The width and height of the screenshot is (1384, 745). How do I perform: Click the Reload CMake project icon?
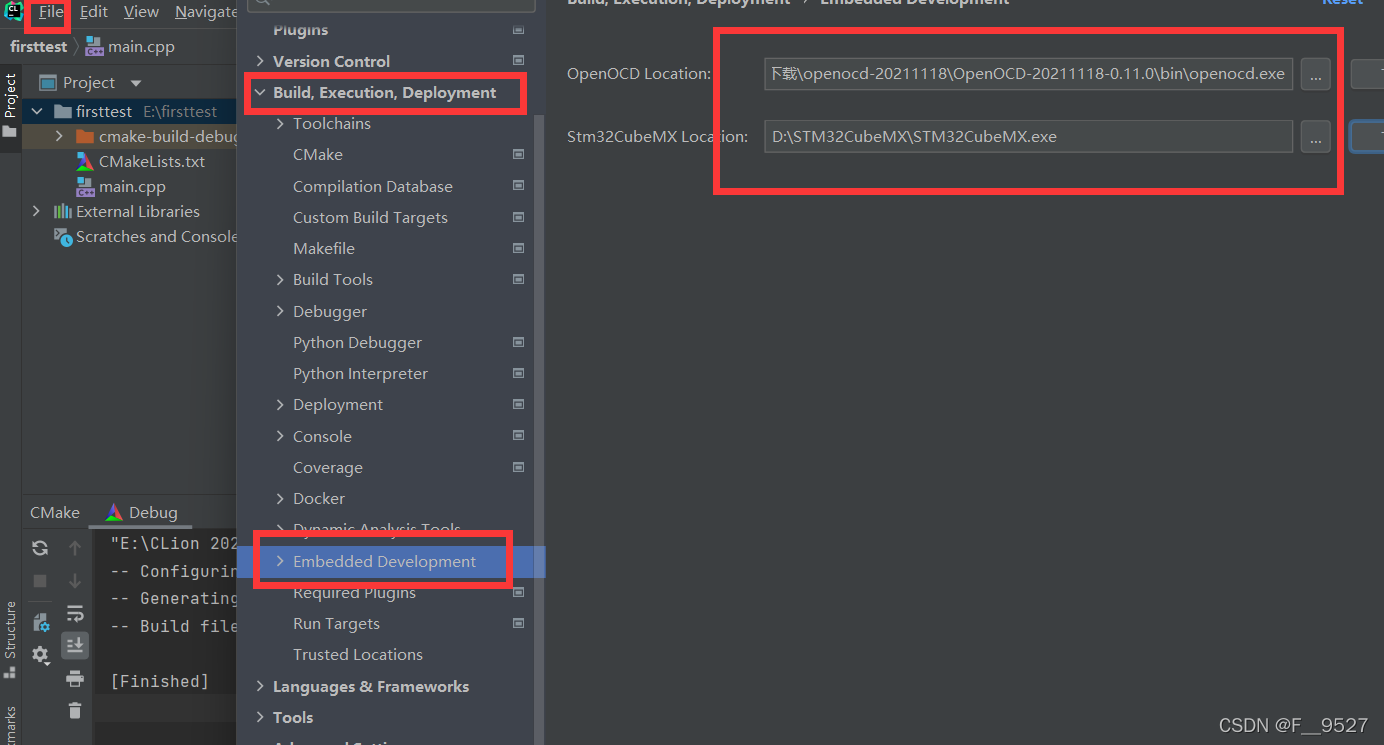pyautogui.click(x=40, y=547)
